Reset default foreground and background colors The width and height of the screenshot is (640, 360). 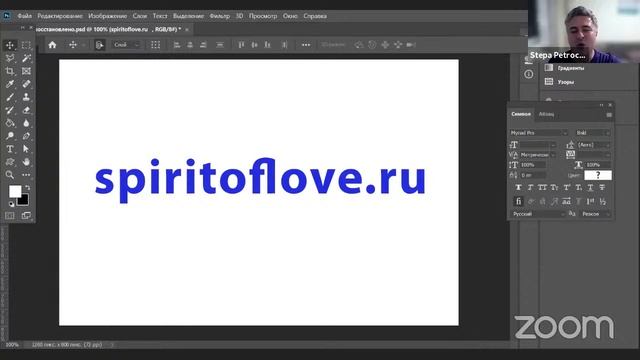click(x=11, y=204)
